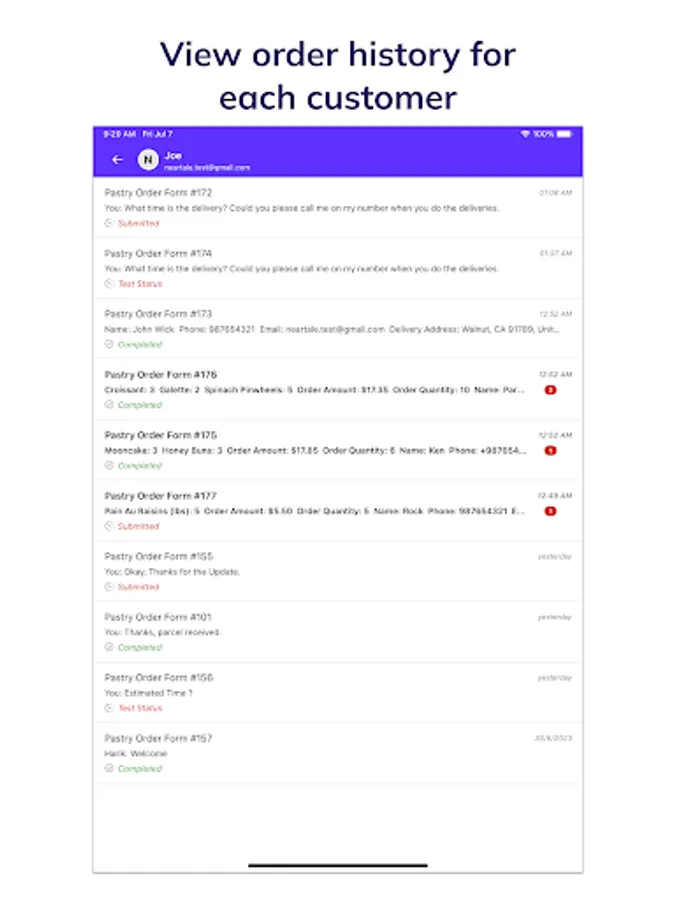This screenshot has height=900, width=675.
Task: Tap the Test Status icon on order #174
Action: (x=109, y=284)
